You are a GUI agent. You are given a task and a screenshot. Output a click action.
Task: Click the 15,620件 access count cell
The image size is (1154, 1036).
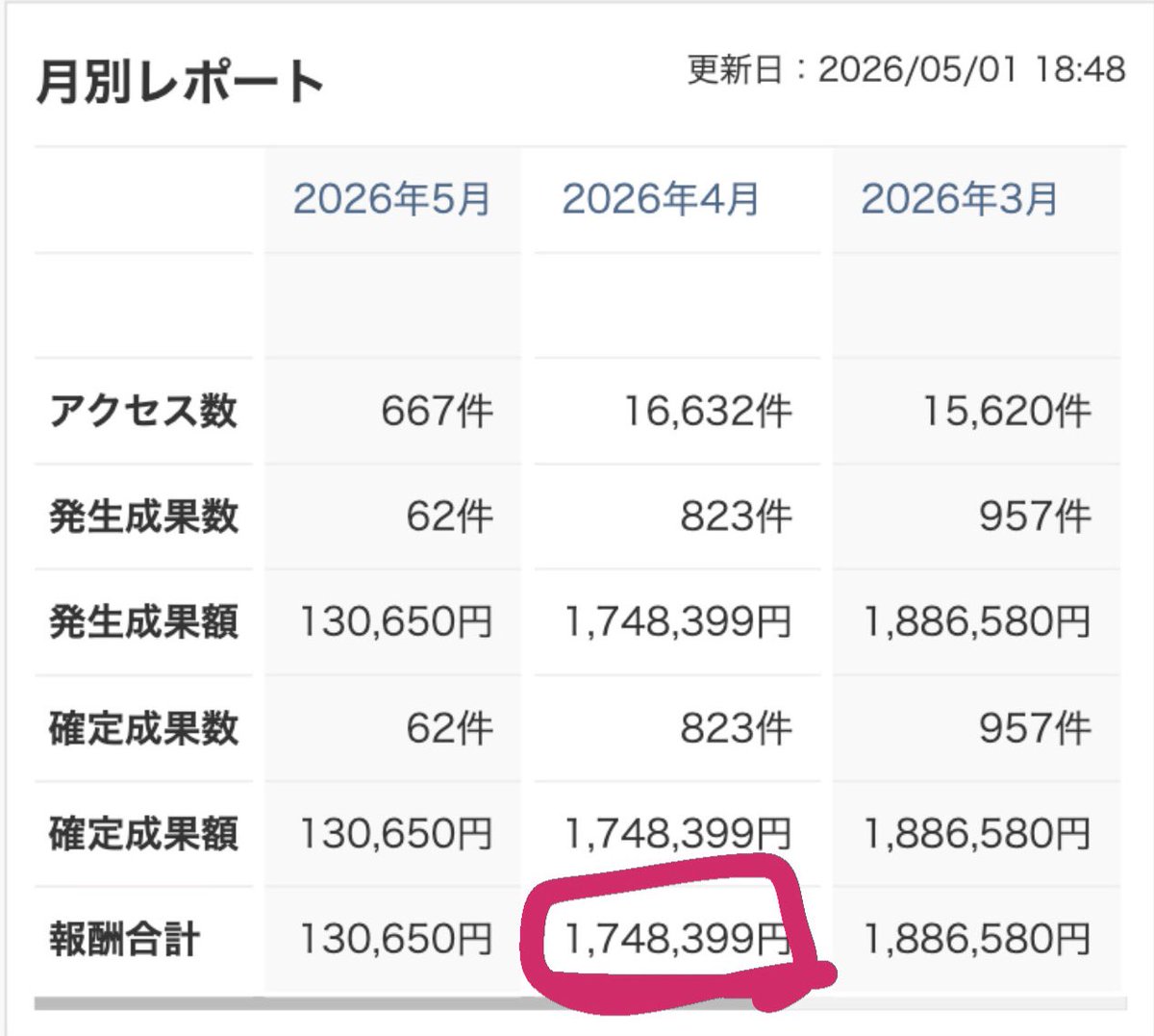(1007, 412)
